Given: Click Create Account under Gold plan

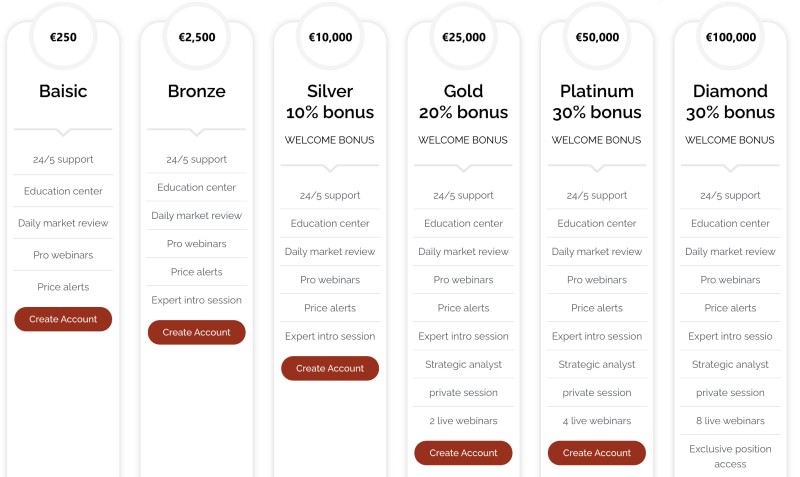Looking at the screenshot, I should pyautogui.click(x=463, y=453).
